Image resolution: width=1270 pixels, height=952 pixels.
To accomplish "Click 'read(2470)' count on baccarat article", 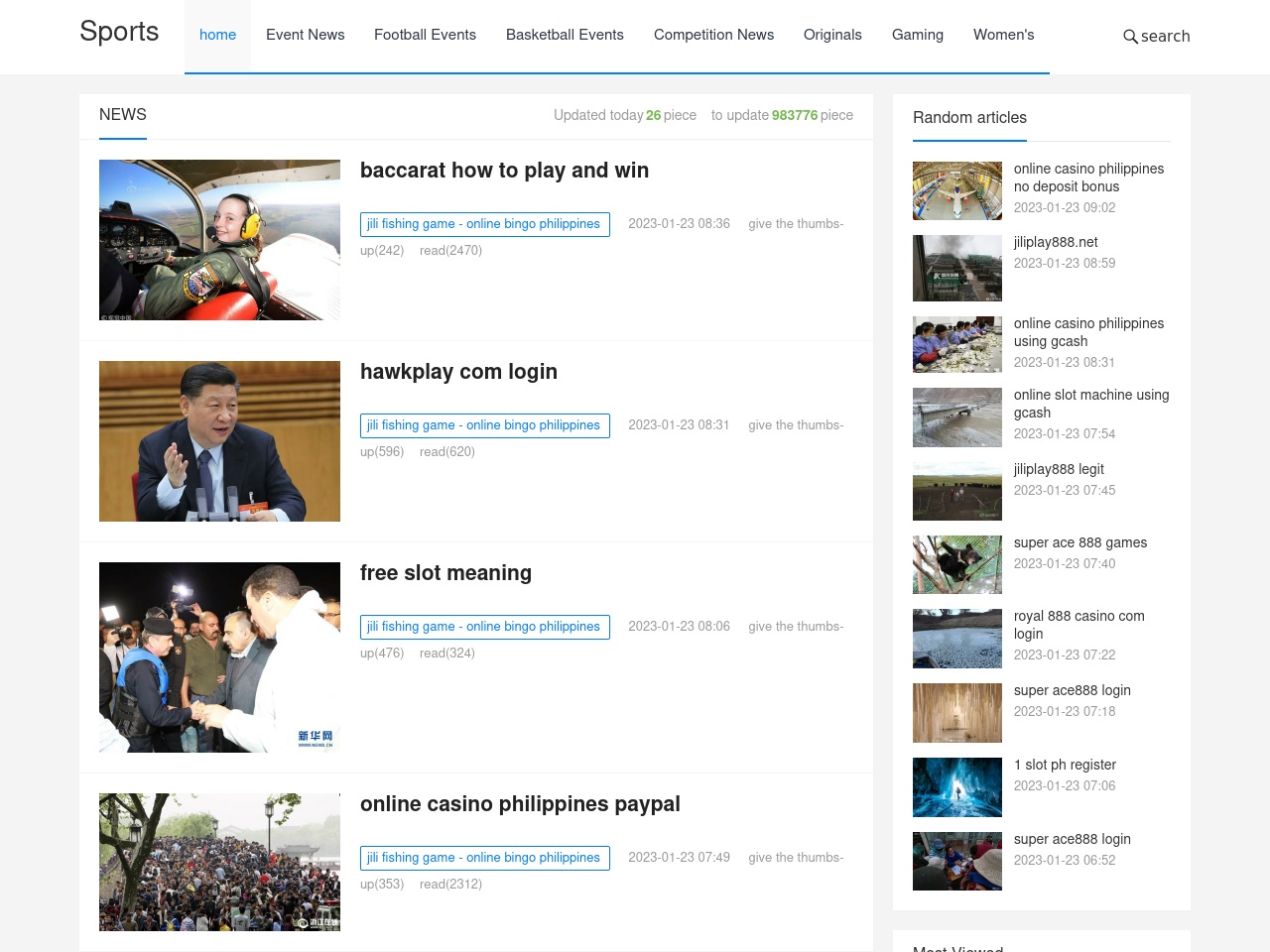I will [x=450, y=251].
